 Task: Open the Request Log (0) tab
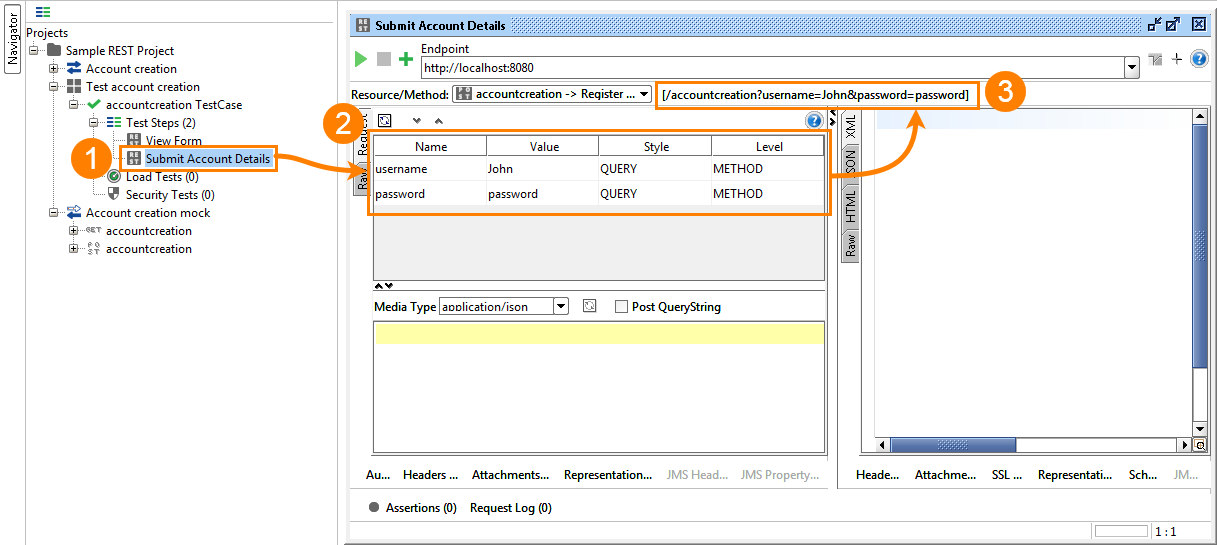[511, 508]
